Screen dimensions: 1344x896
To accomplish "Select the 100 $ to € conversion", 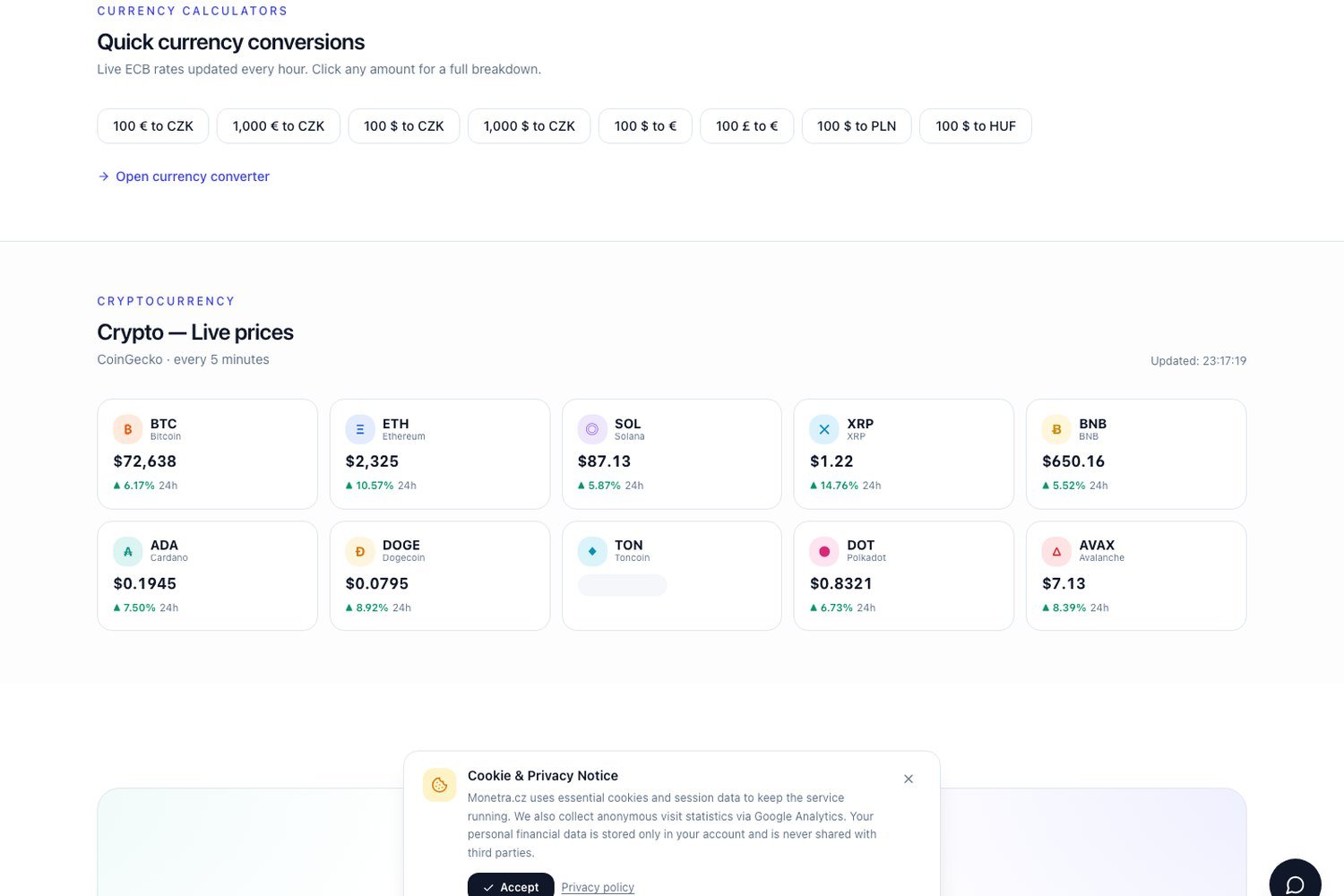I will tap(645, 126).
